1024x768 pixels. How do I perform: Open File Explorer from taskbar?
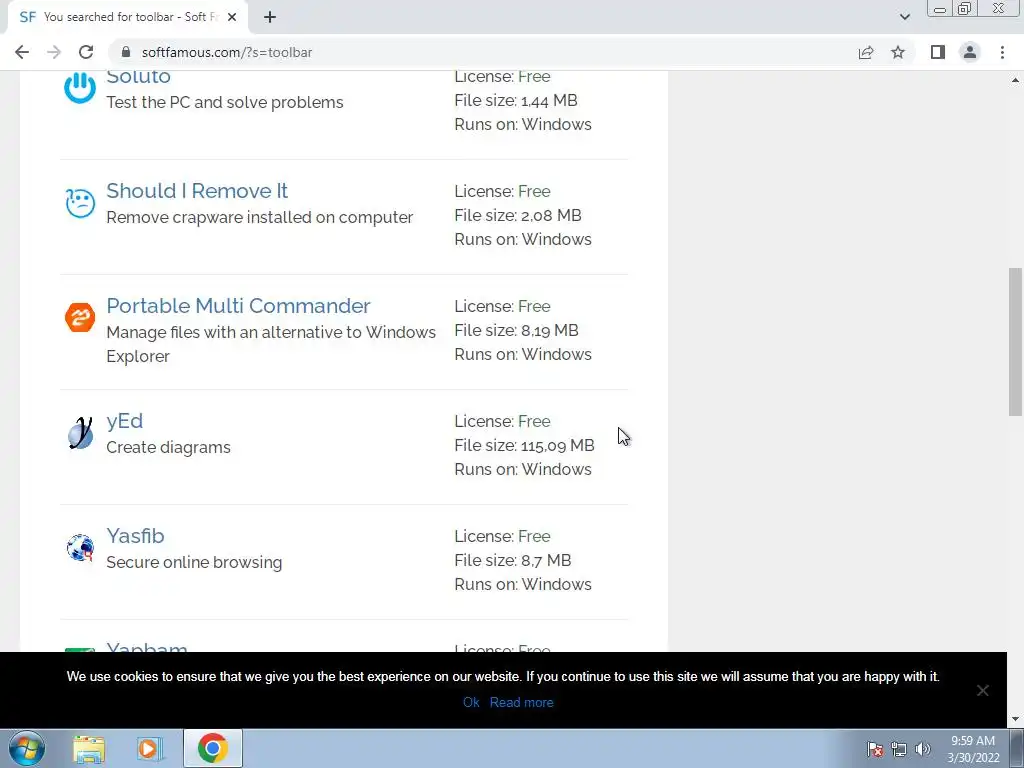pos(89,748)
